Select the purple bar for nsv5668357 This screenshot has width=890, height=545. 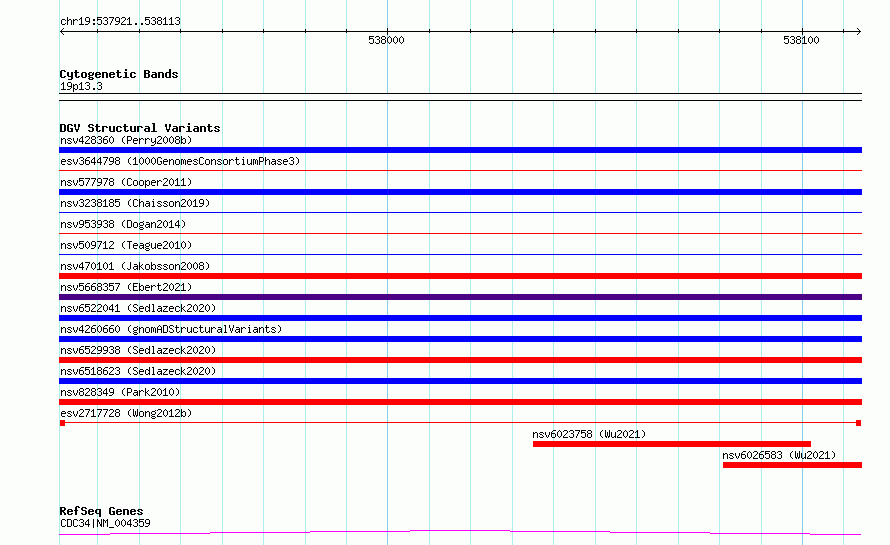(x=460, y=297)
